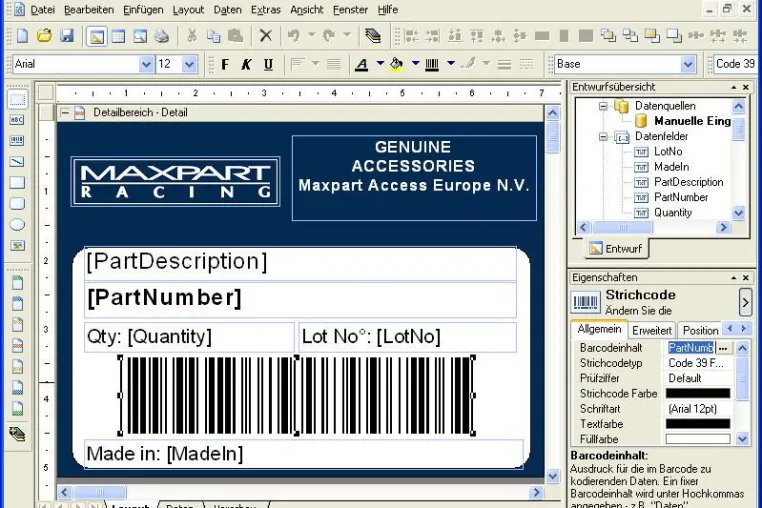
Task: Toggle the design view mode button
Action: [x=97, y=36]
